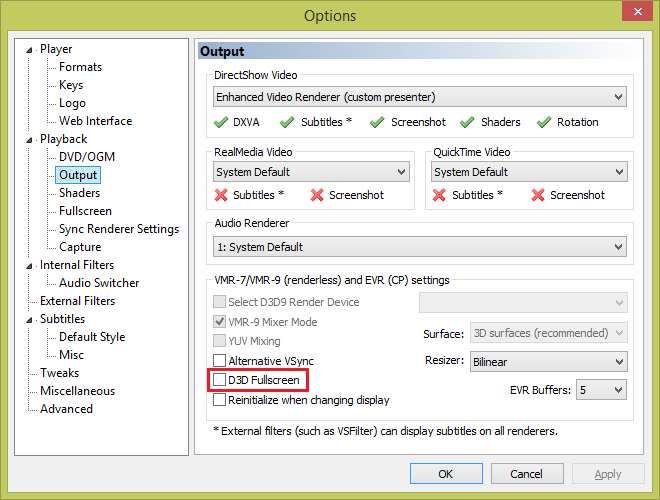
Task: Click the OK button
Action: (446, 474)
